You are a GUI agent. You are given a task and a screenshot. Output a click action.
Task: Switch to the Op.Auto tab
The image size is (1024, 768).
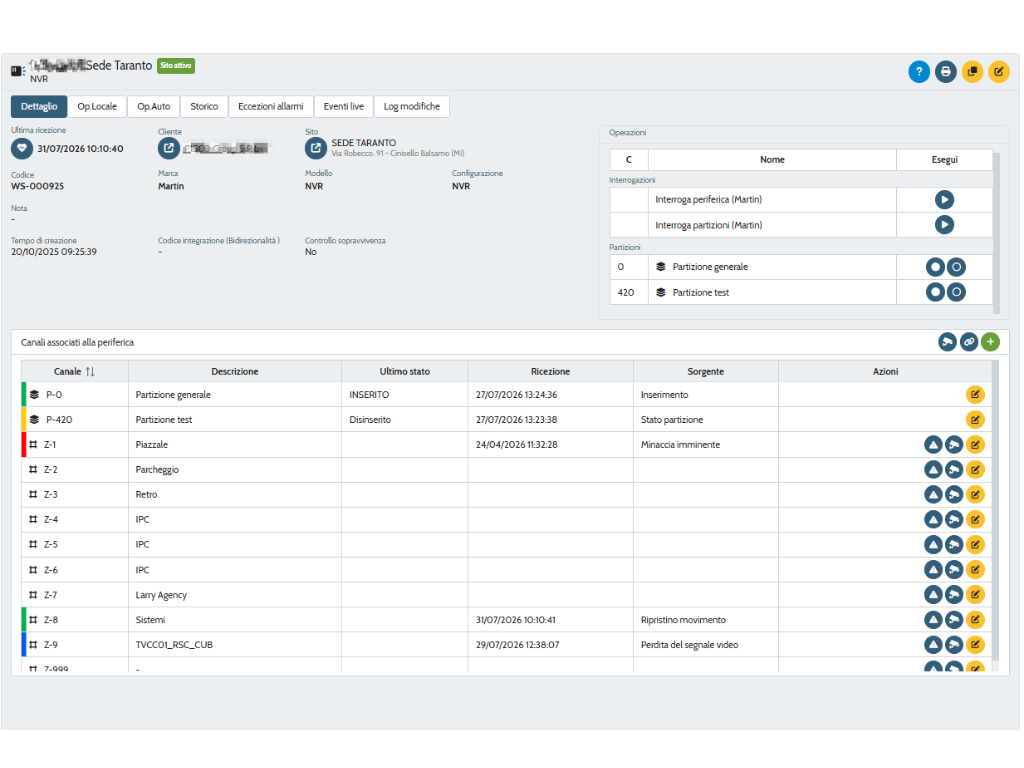coord(153,106)
